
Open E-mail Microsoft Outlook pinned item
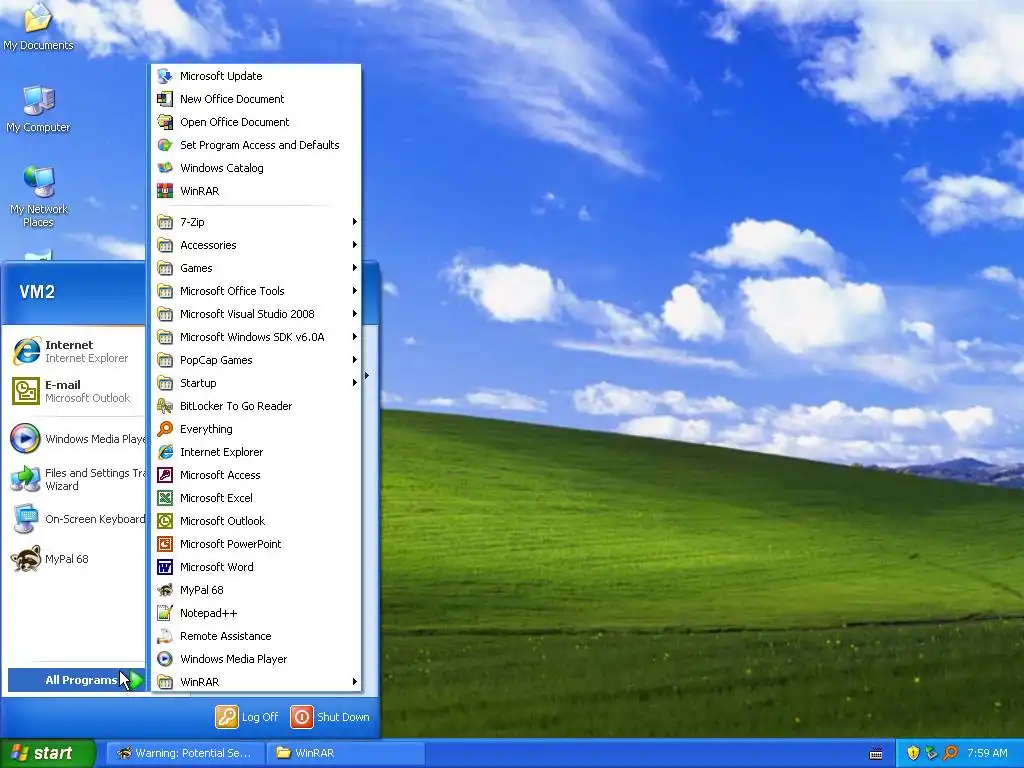coord(76,391)
